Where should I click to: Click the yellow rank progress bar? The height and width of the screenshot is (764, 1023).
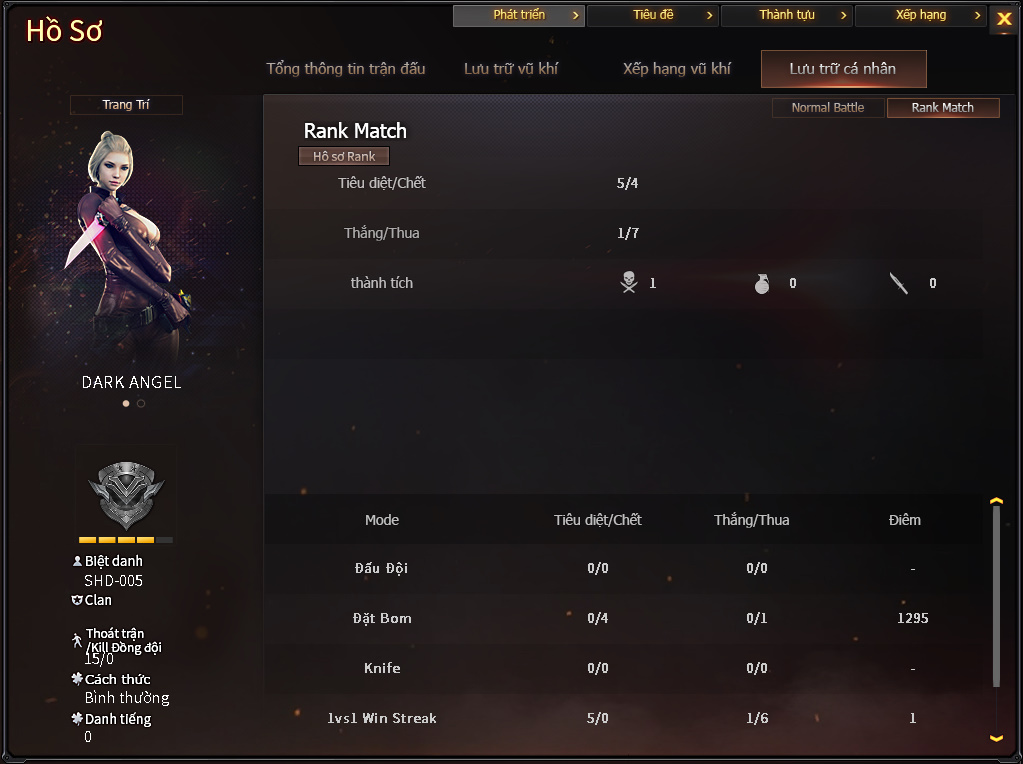click(x=126, y=540)
